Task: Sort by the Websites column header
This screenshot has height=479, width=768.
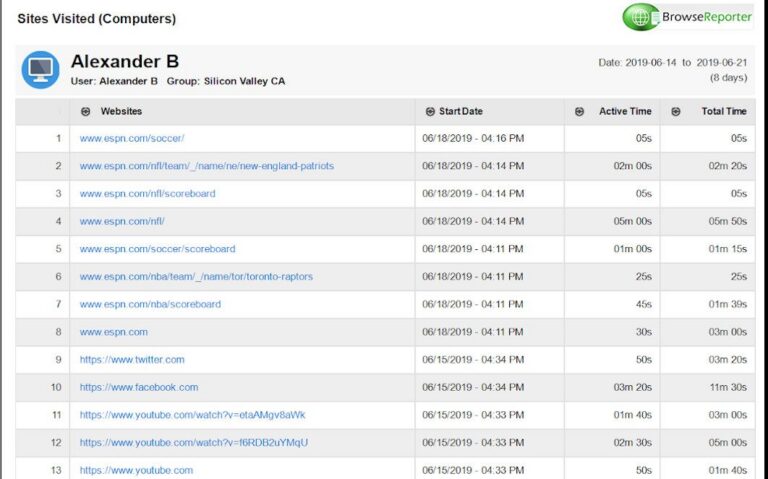Action: (x=121, y=112)
